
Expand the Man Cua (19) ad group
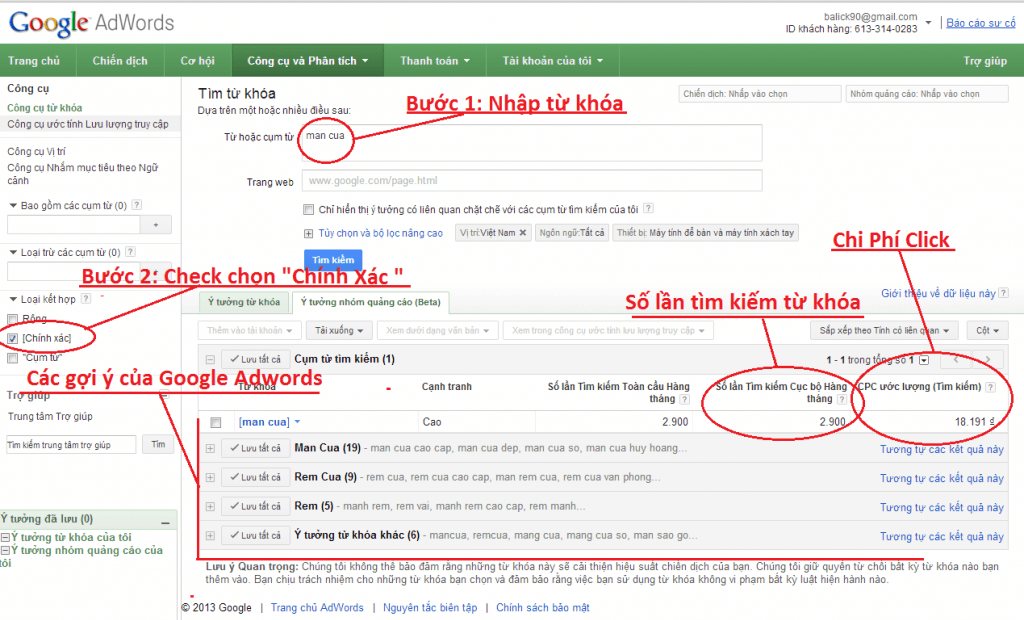(210, 449)
